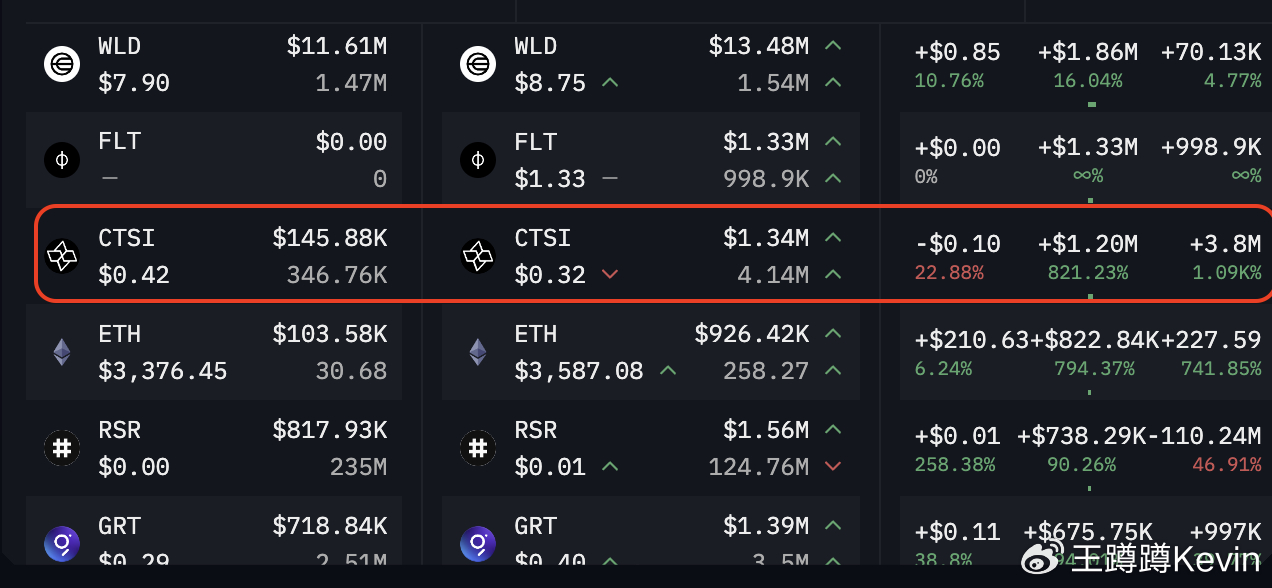The image size is (1272, 588).
Task: Click the GRT token icon in middle column
Action: pyautogui.click(x=478, y=544)
